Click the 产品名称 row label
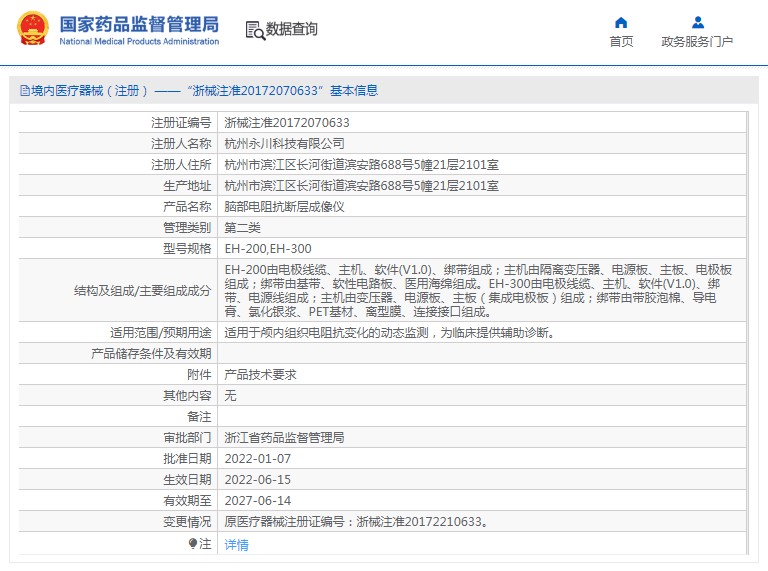 pos(187,207)
